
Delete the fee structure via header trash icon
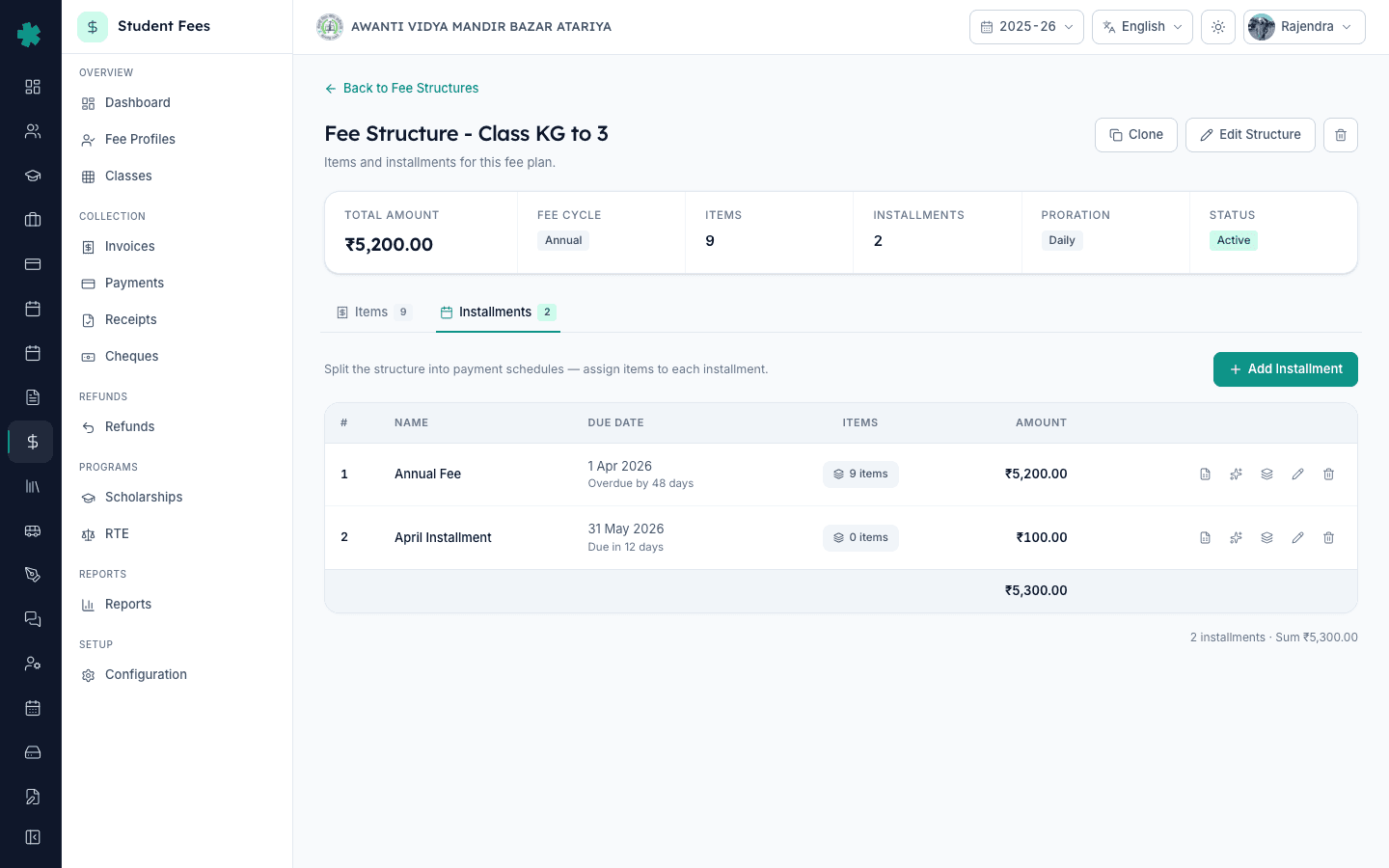(x=1341, y=135)
